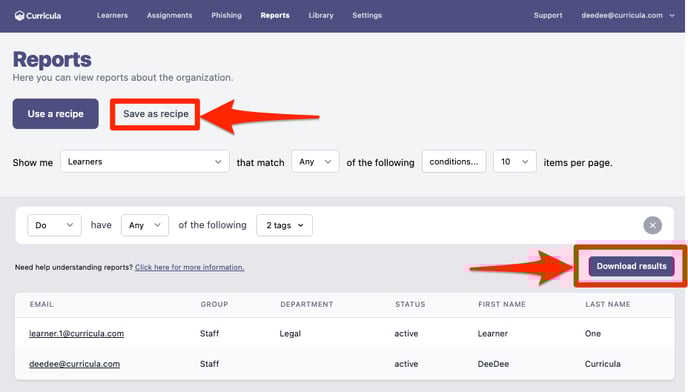Select the Reports nav item

tap(275, 15)
